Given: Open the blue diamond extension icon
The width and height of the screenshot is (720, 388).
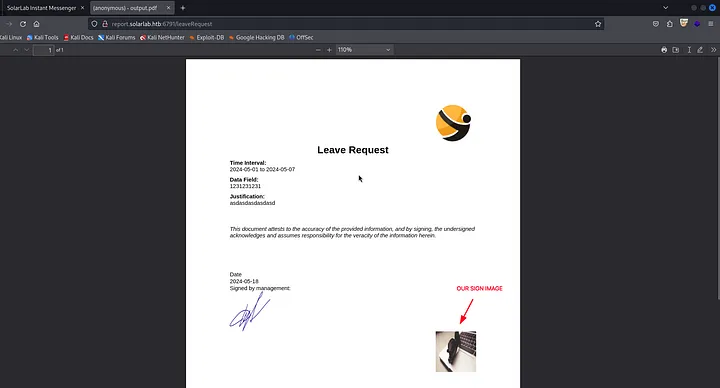Looking at the screenshot, I should coord(697,24).
